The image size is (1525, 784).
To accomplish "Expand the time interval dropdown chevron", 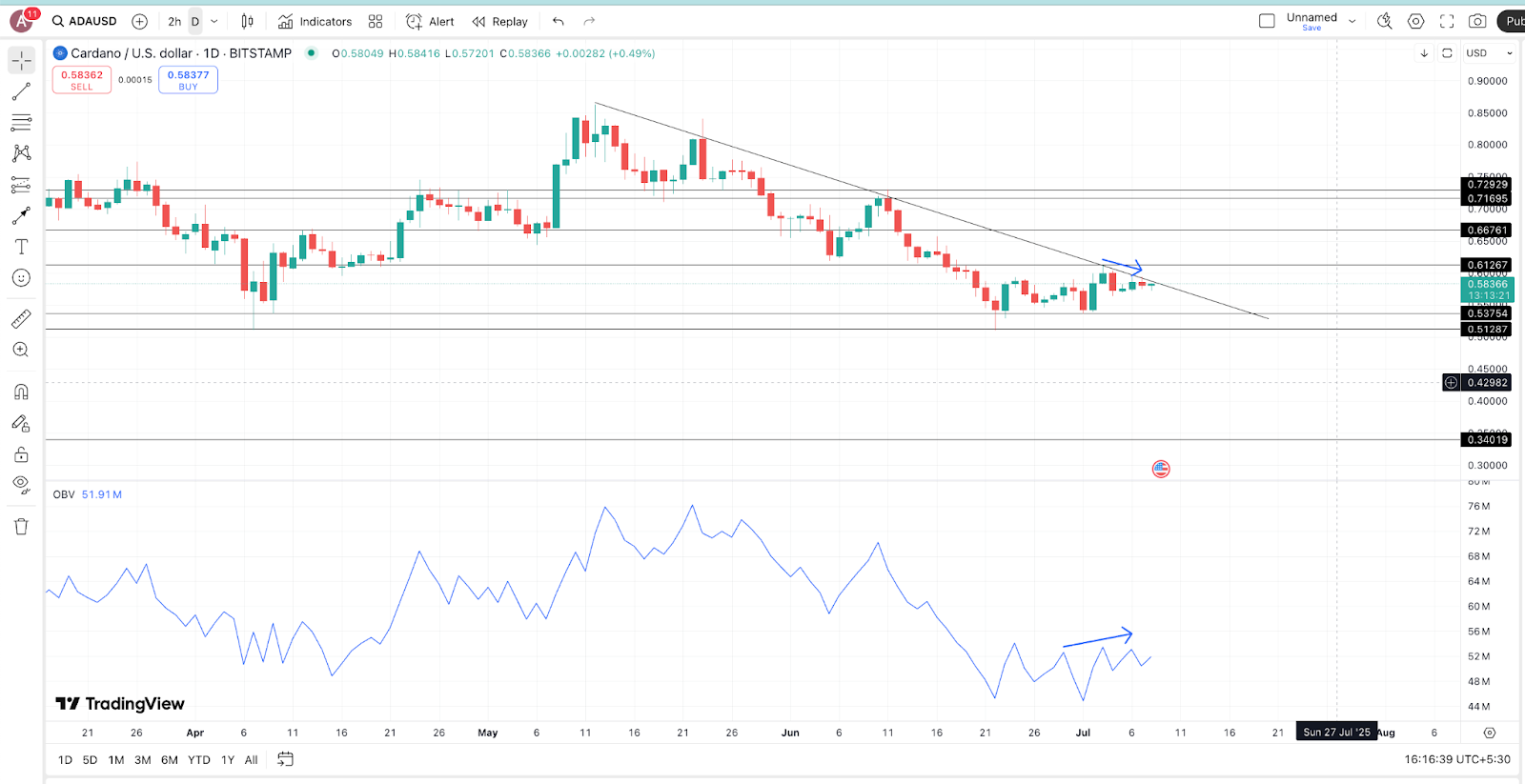I will (214, 21).
